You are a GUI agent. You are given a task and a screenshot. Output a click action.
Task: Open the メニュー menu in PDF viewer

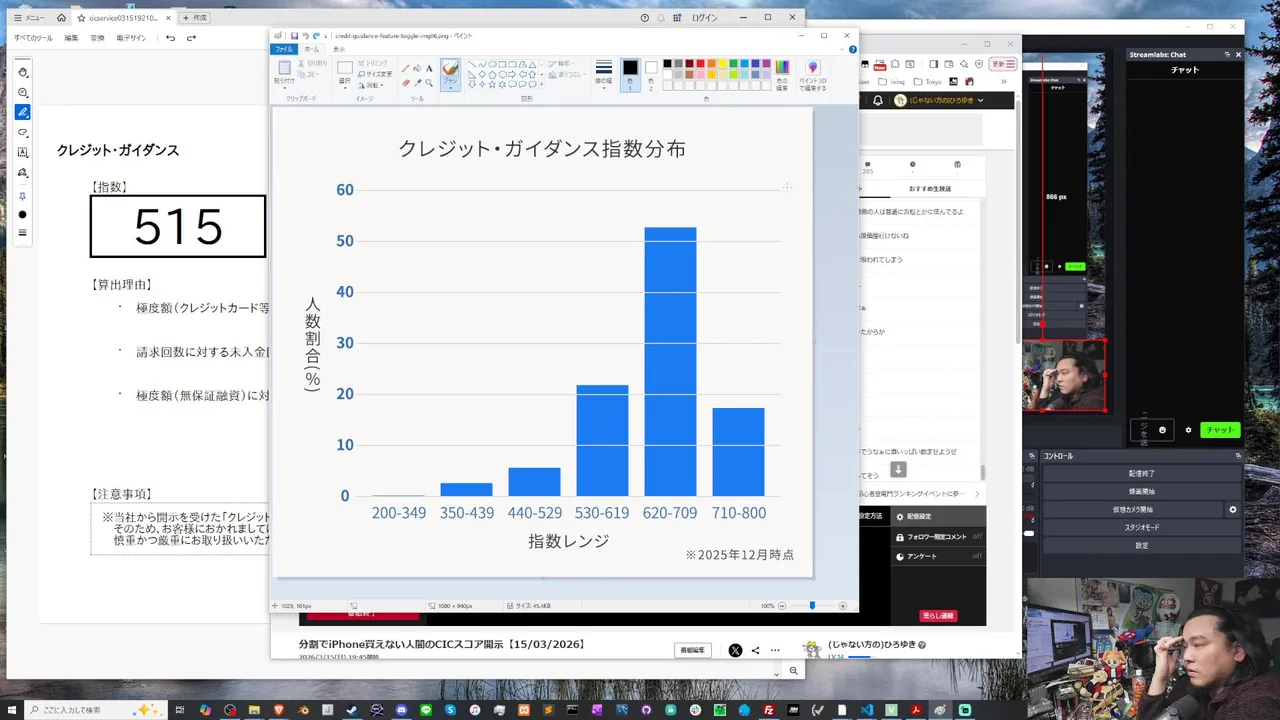point(28,18)
